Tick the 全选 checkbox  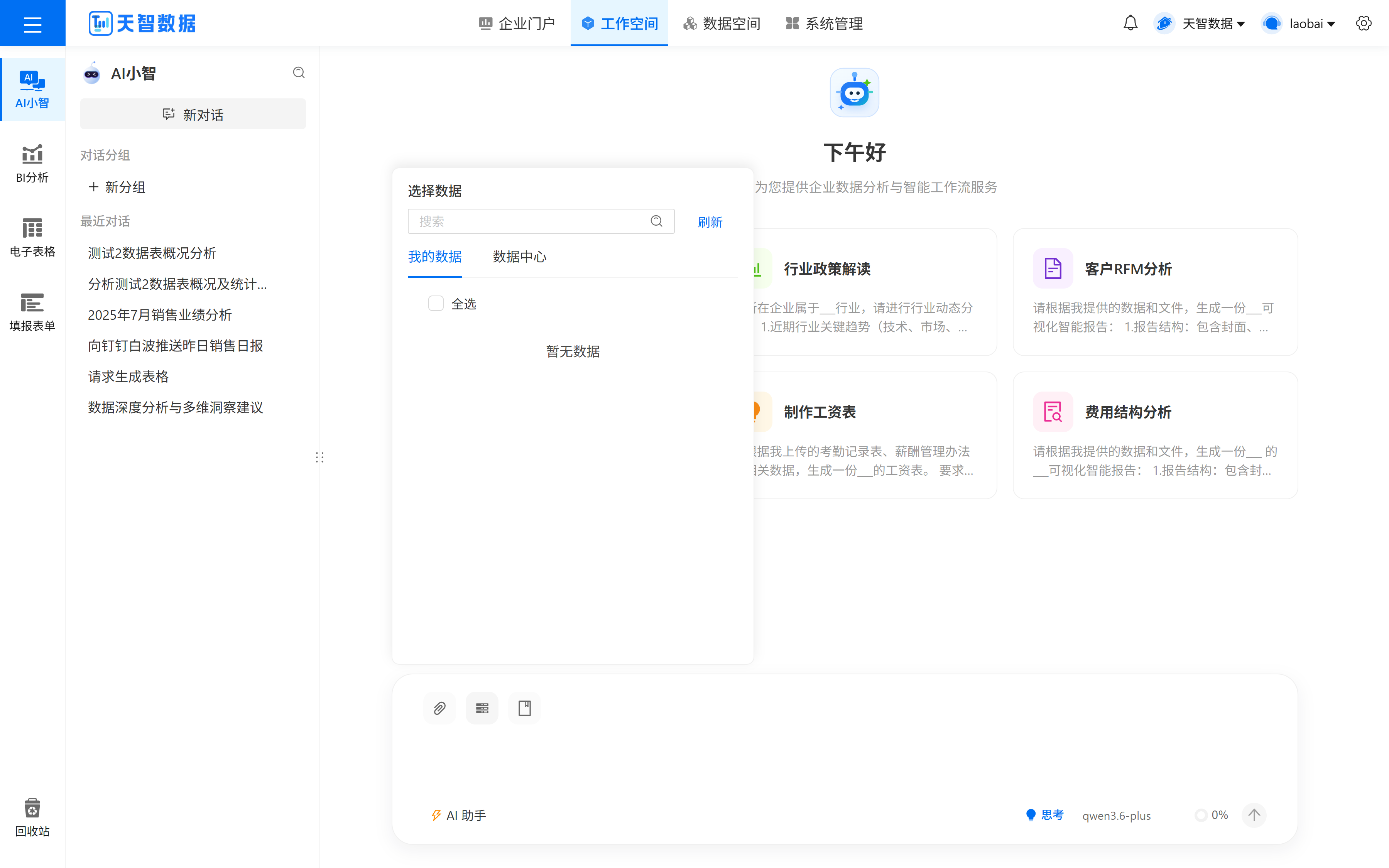[436, 304]
